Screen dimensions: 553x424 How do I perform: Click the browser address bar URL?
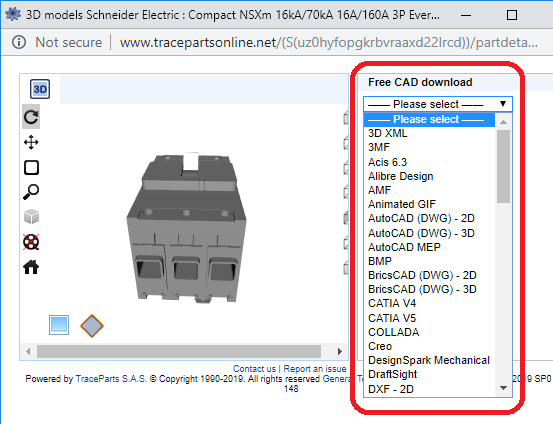[x=328, y=42]
